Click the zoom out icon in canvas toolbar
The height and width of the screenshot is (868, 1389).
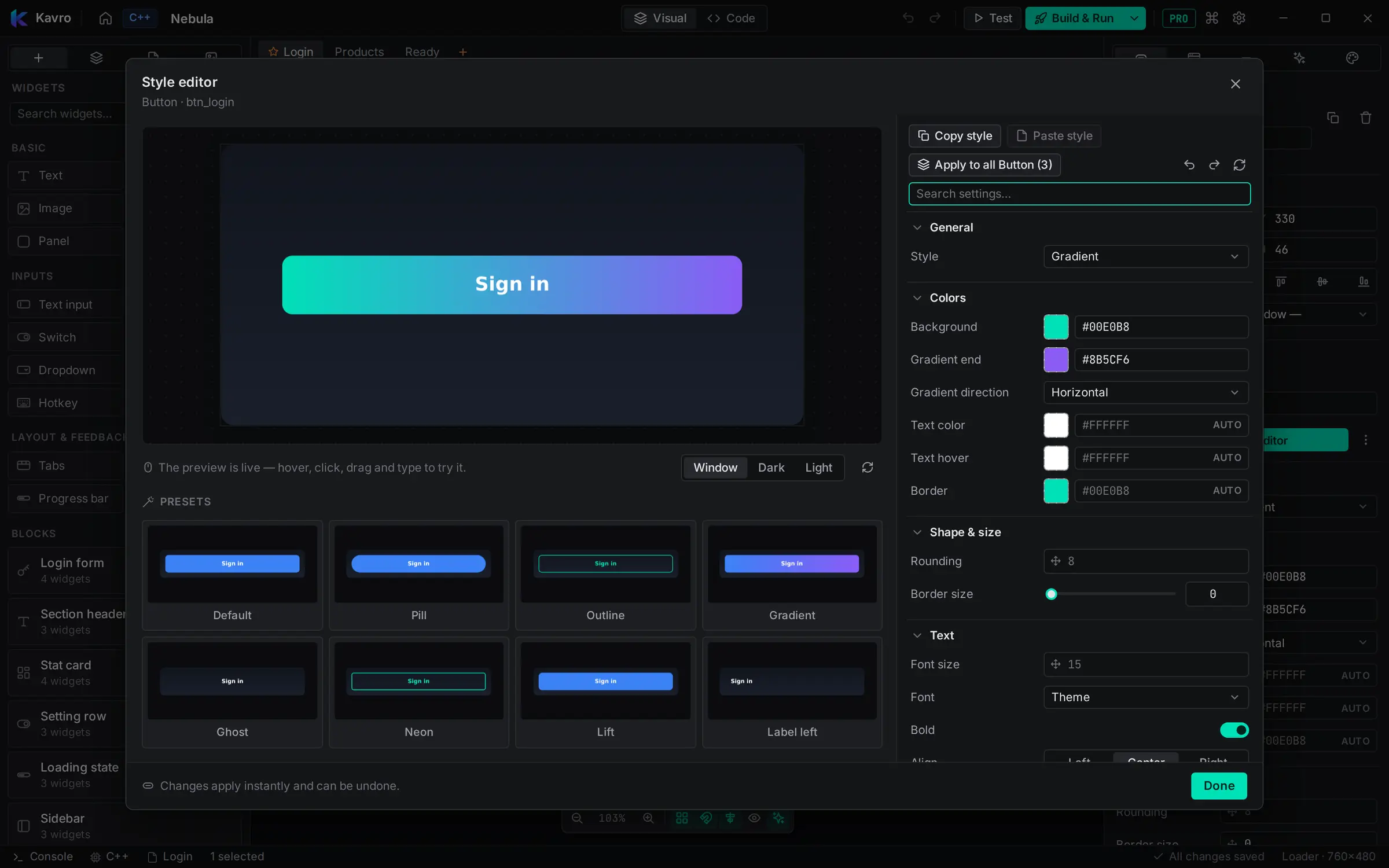coord(577,818)
